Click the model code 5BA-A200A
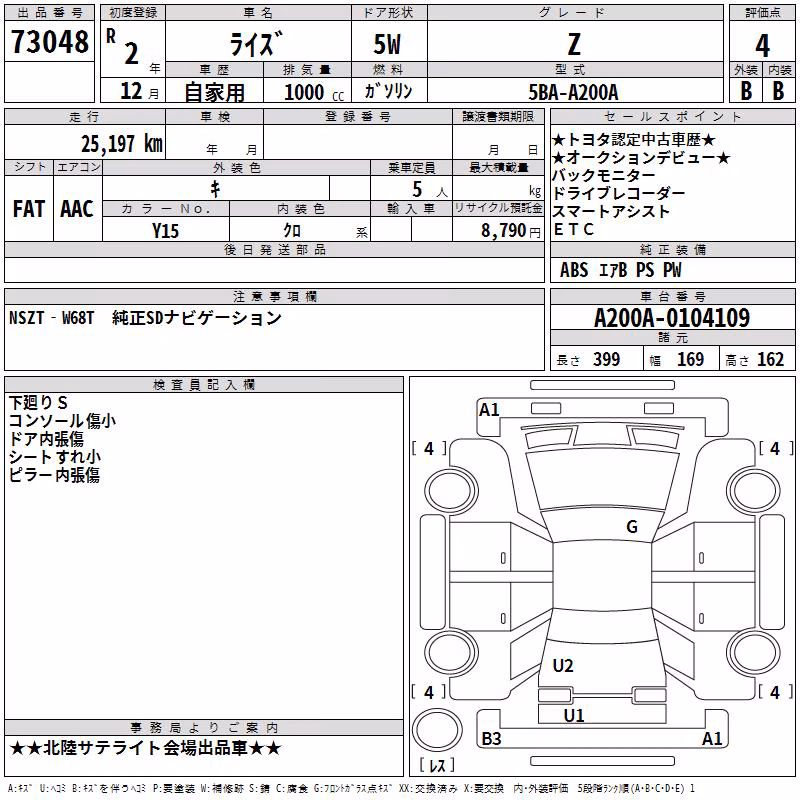 point(573,92)
